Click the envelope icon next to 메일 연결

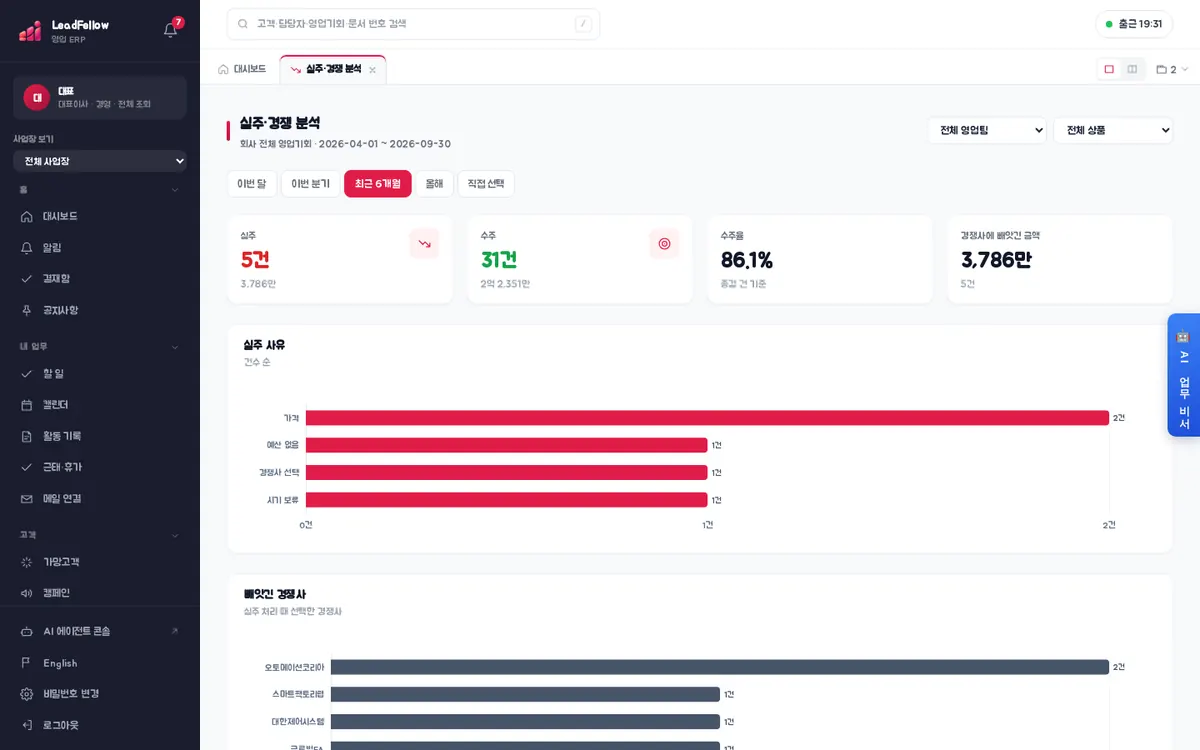[27, 498]
